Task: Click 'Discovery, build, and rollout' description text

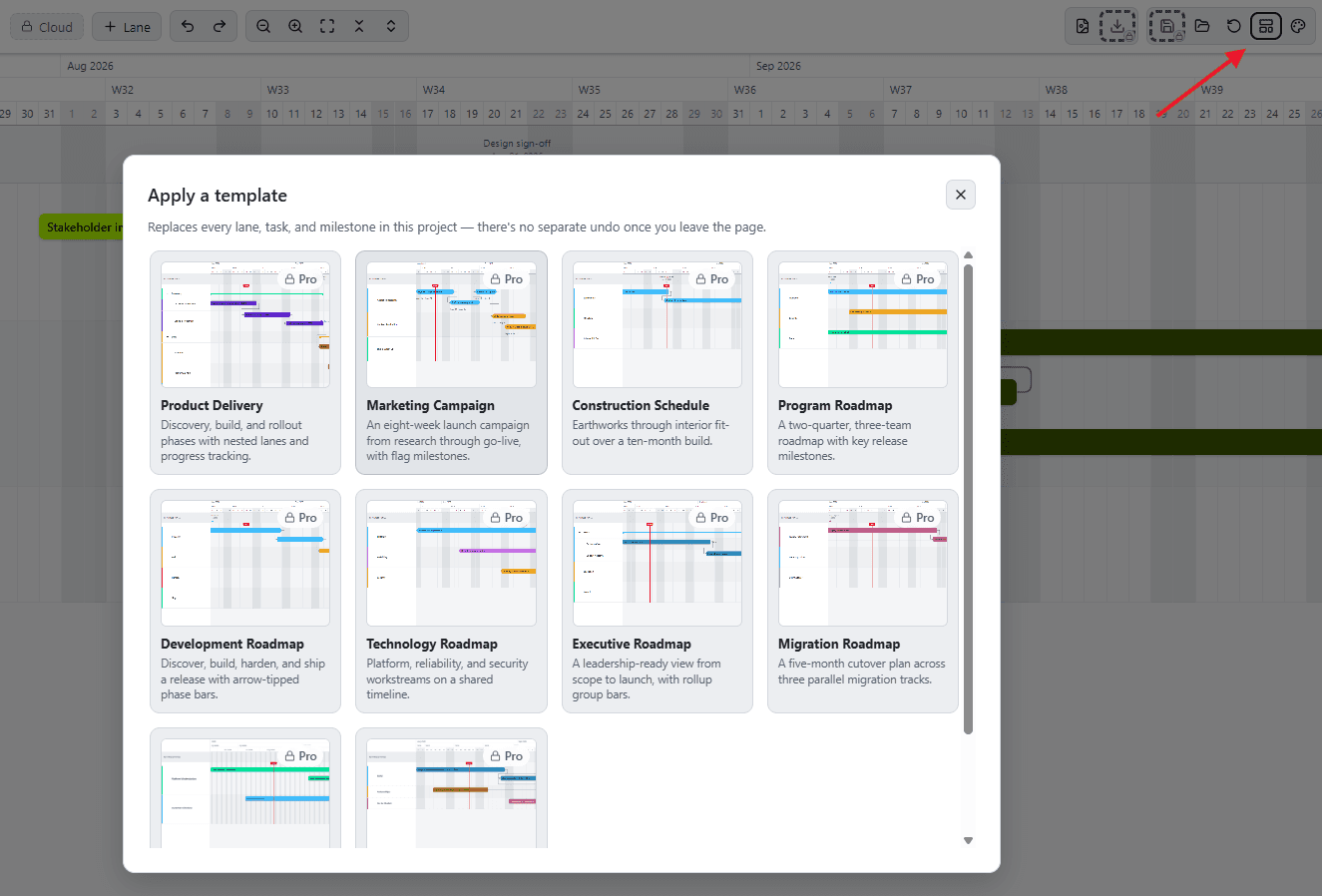Action: 234,440
